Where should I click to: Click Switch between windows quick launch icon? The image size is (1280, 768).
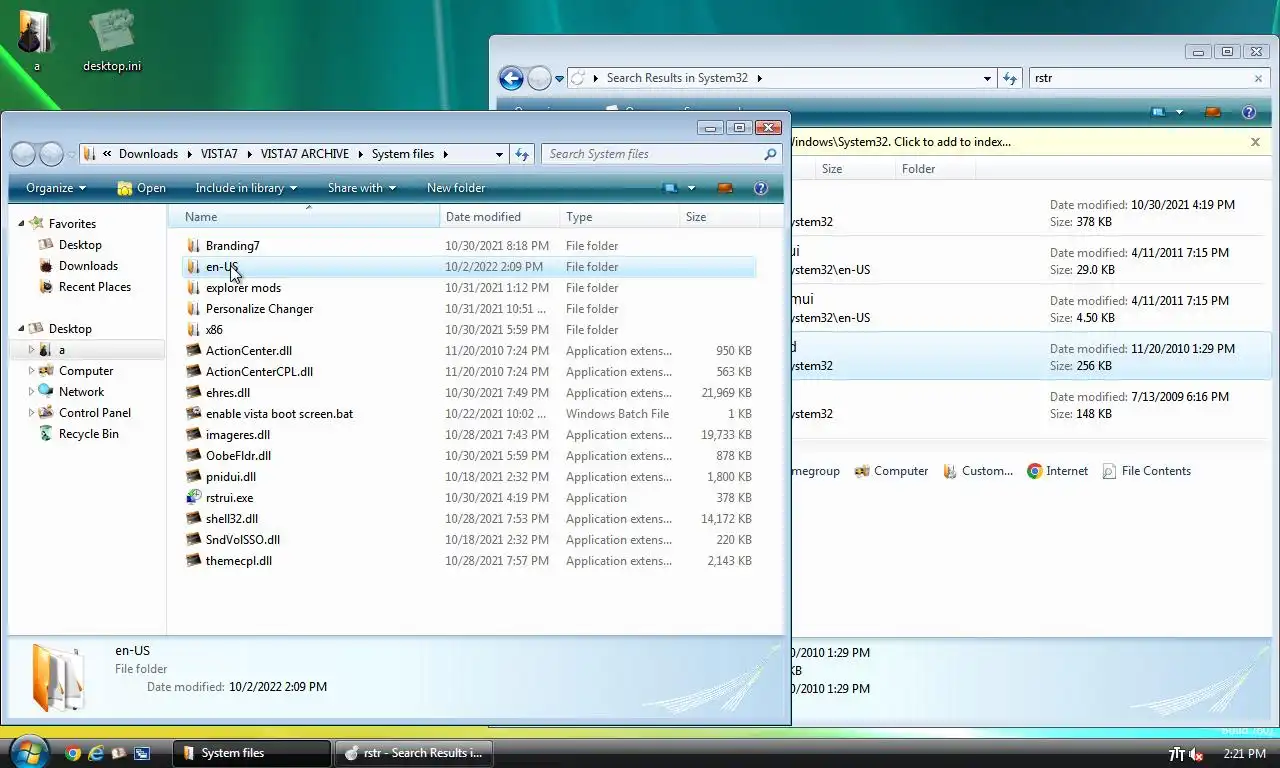point(142,753)
